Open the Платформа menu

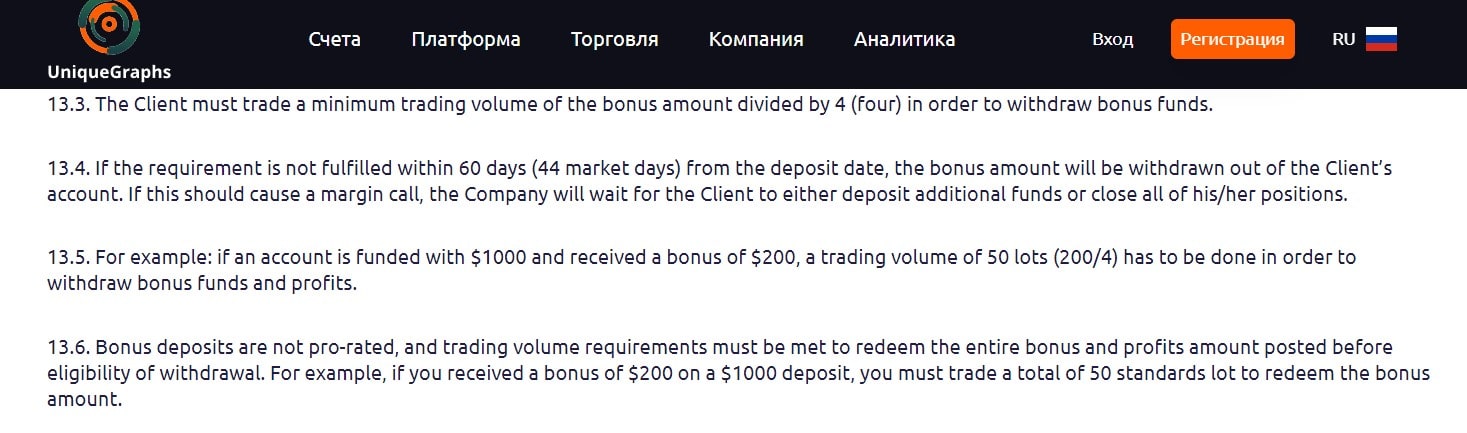(x=465, y=40)
